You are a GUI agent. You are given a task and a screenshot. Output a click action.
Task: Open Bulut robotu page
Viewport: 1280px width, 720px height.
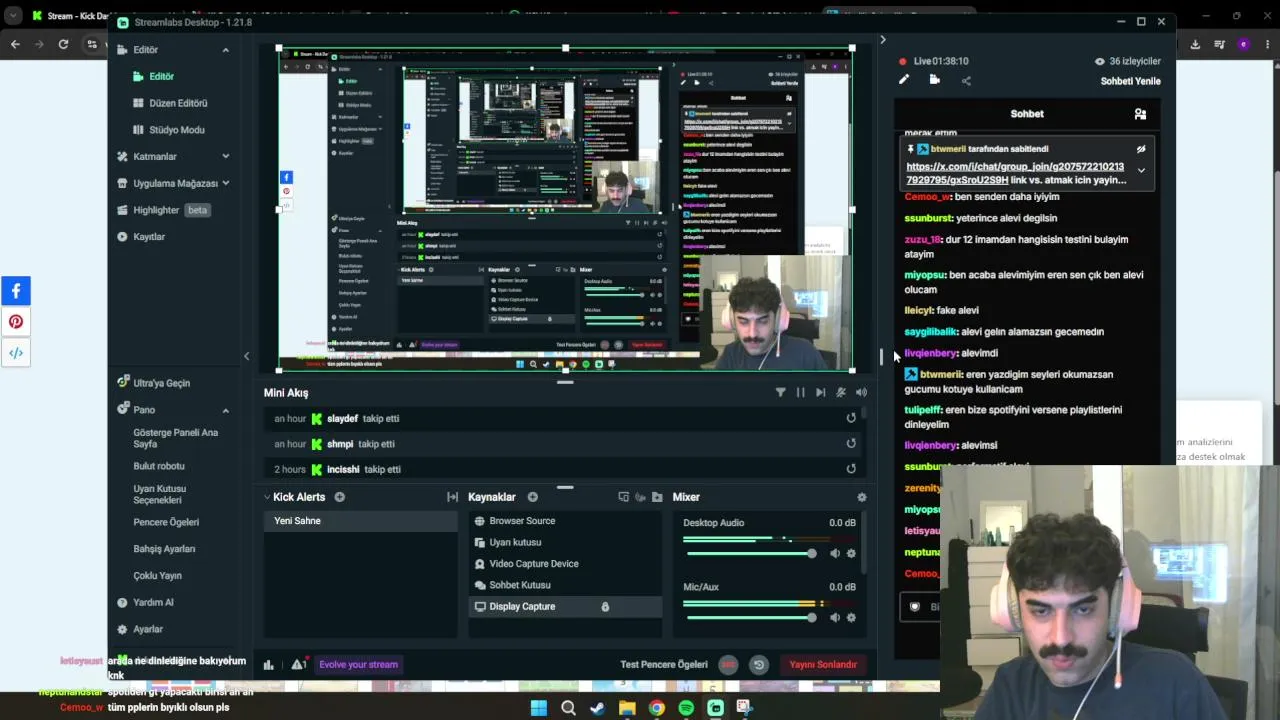tap(159, 466)
